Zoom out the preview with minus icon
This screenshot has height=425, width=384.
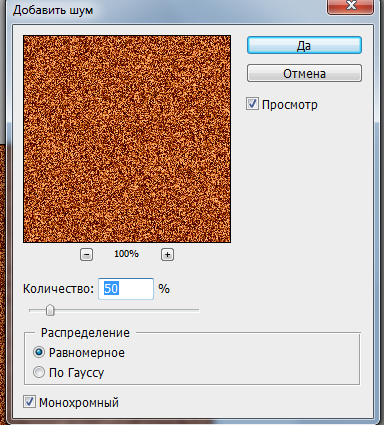(x=86, y=255)
